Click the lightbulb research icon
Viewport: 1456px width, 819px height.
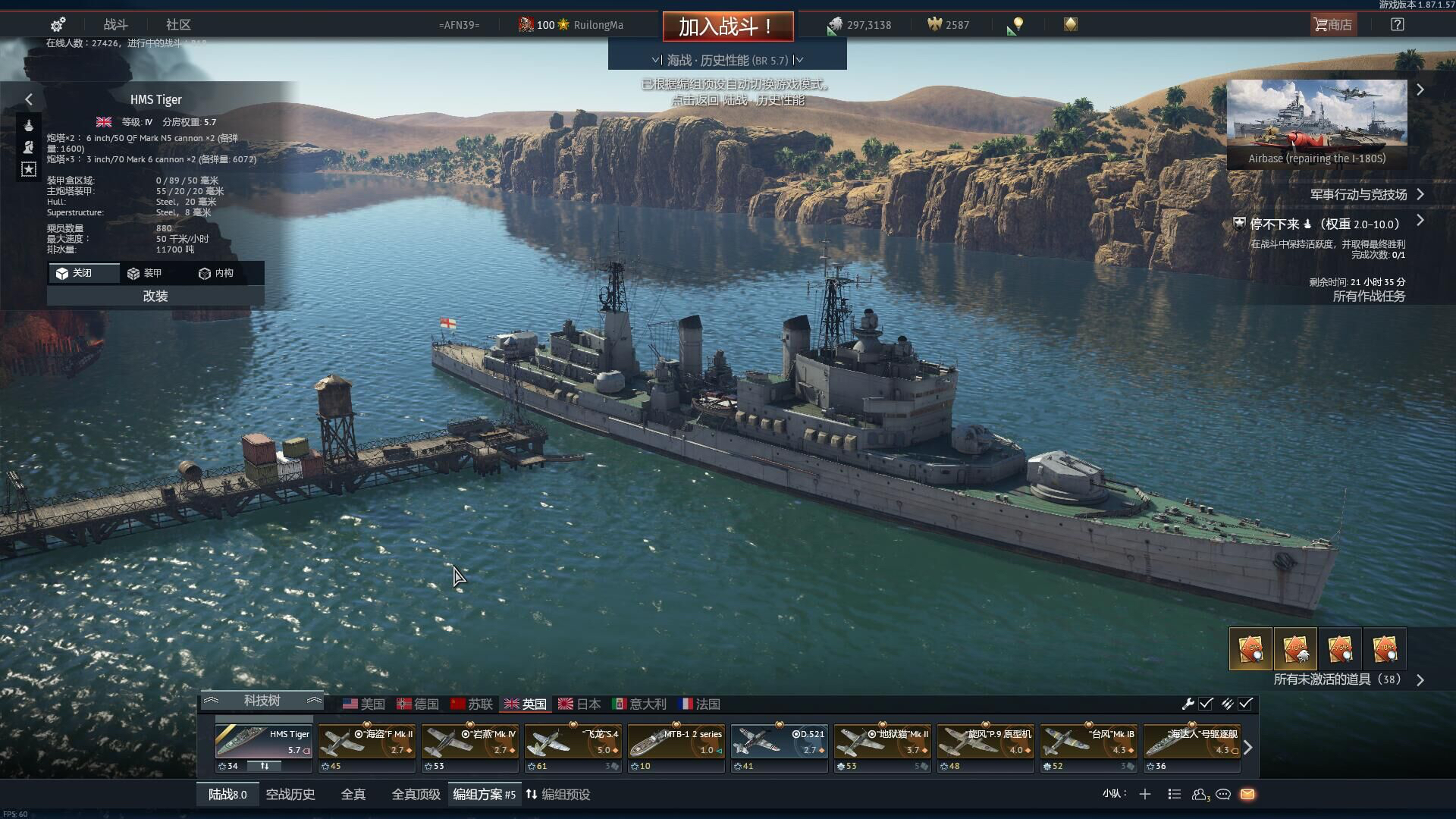1018,24
